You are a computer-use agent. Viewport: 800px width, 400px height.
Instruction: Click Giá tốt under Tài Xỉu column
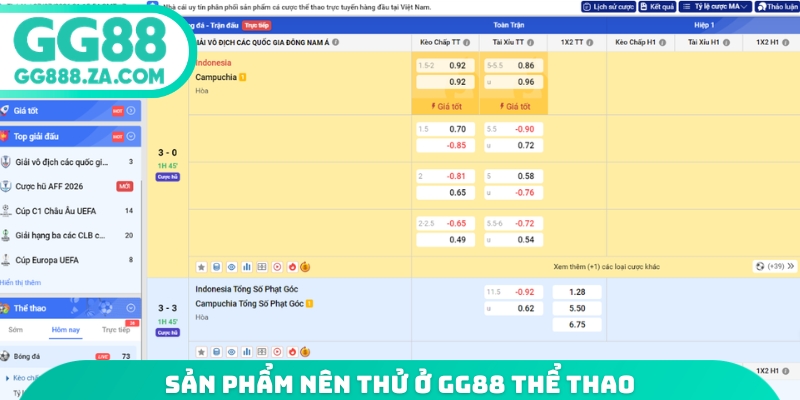click(513, 107)
